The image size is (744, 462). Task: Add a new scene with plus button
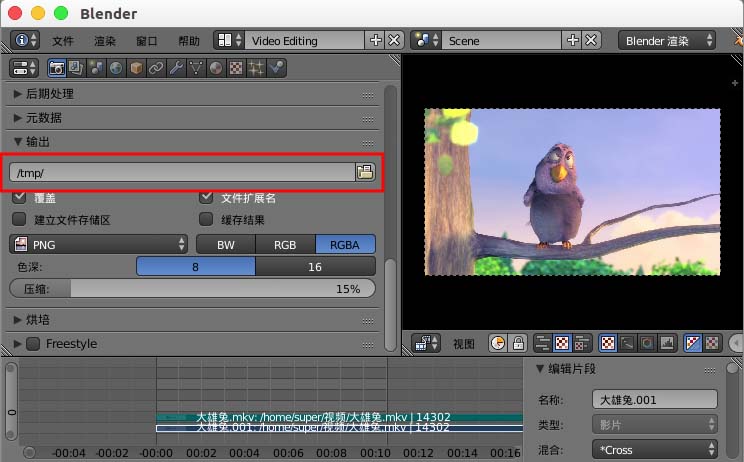573,40
